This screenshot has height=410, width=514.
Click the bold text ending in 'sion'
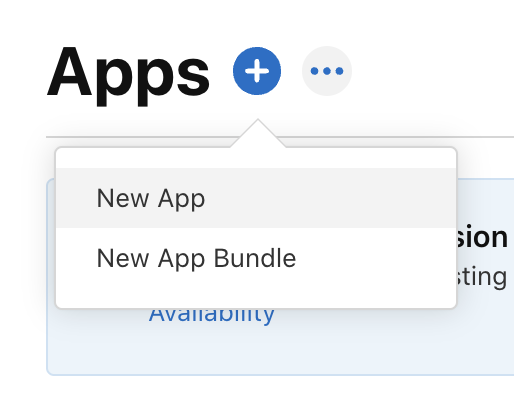pyautogui.click(x=483, y=237)
